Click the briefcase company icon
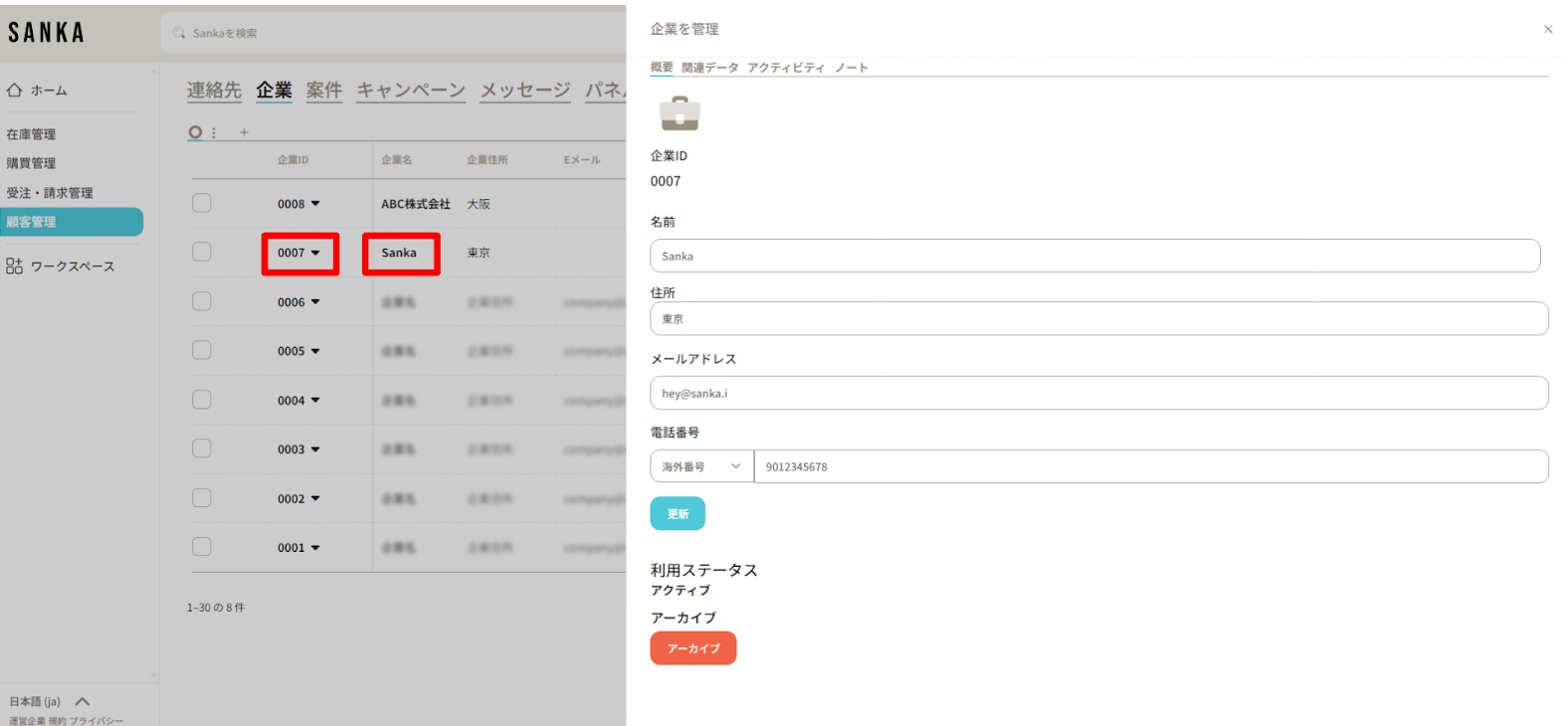1568x726 pixels. (x=680, y=113)
